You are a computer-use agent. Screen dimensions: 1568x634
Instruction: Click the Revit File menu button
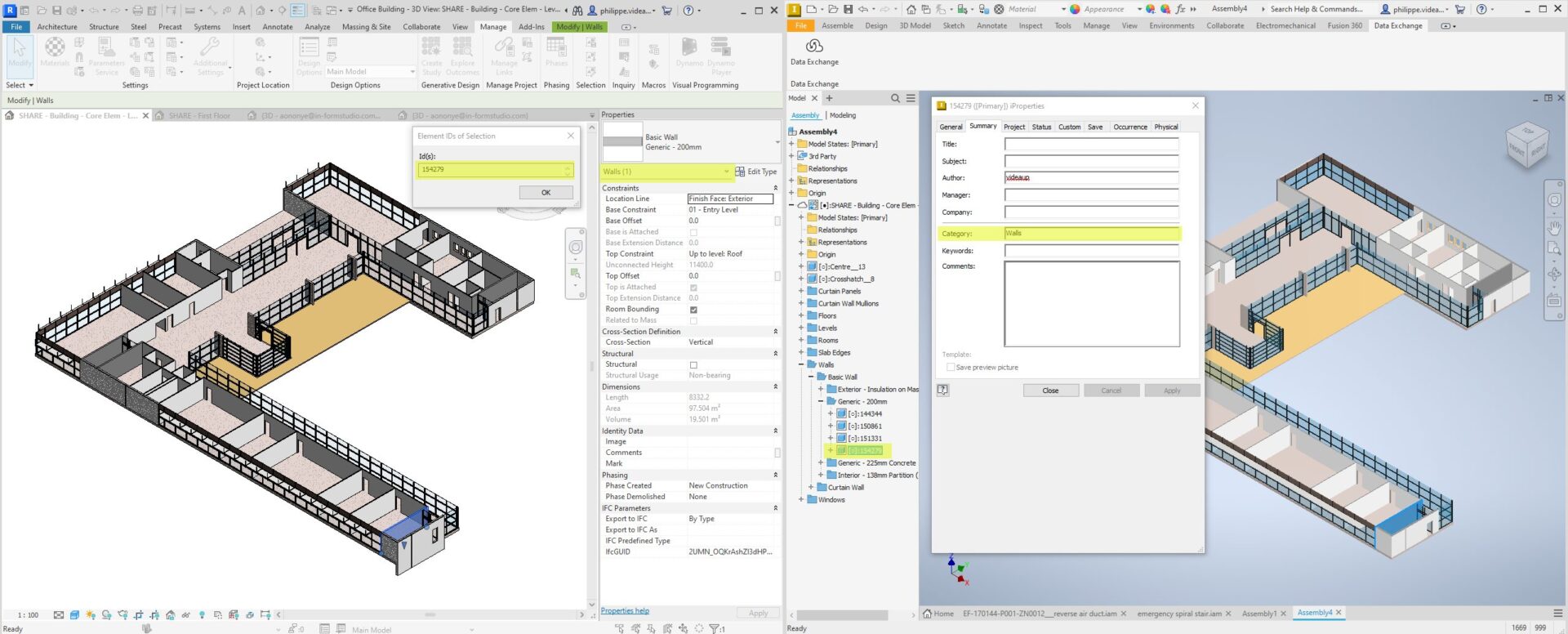click(16, 27)
